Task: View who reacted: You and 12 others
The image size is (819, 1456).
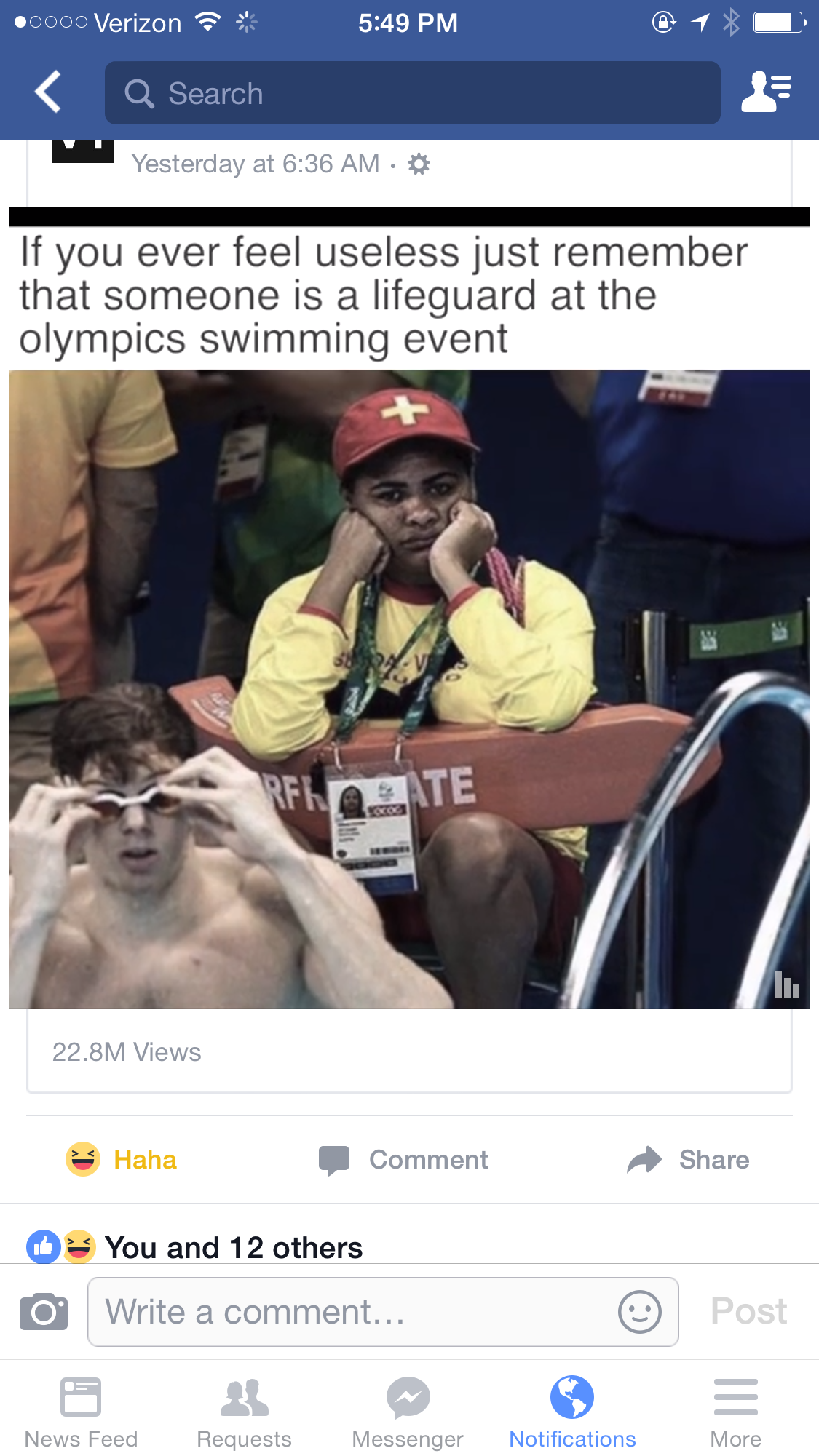Action: click(194, 1247)
